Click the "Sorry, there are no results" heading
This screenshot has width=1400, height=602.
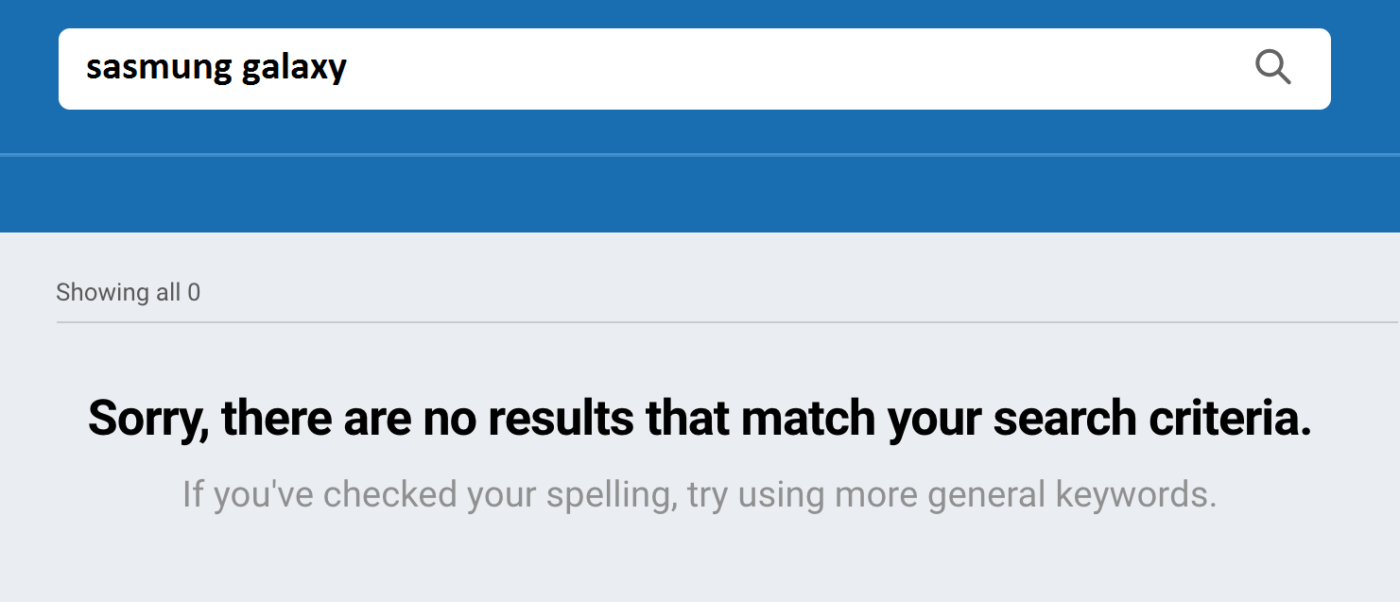(x=699, y=418)
